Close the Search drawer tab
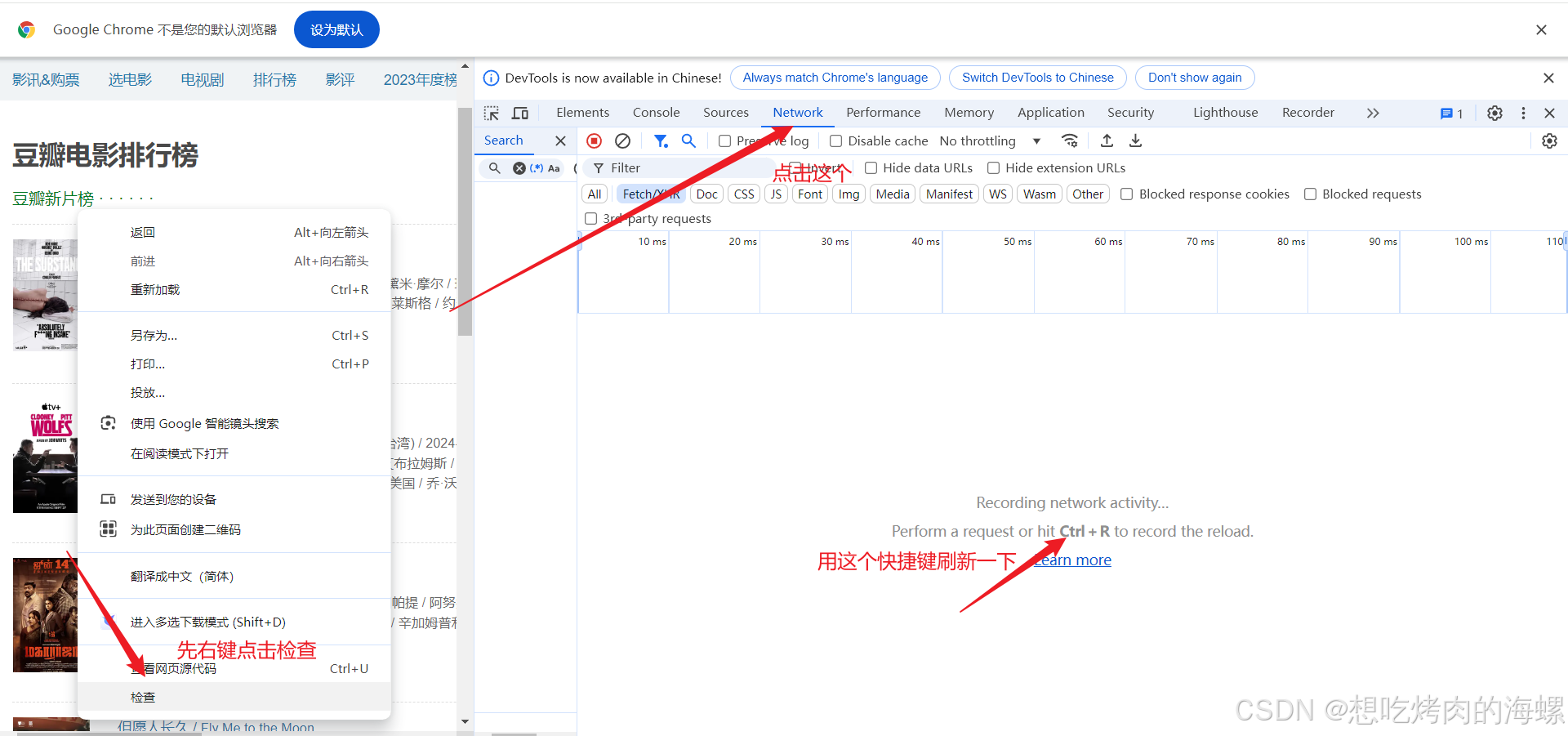The height and width of the screenshot is (736, 1568). pyautogui.click(x=560, y=141)
